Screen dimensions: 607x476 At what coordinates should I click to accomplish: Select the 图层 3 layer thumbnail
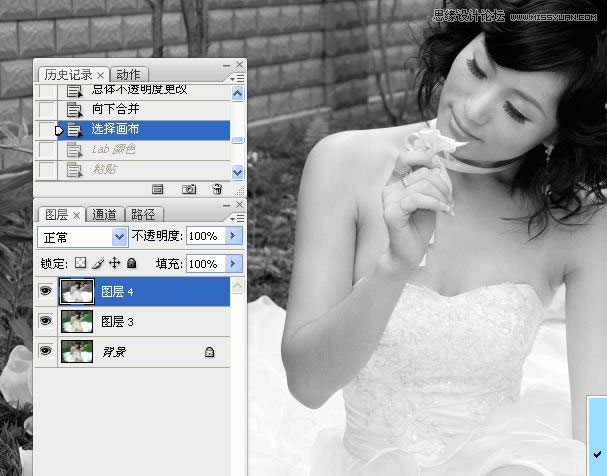pos(75,321)
